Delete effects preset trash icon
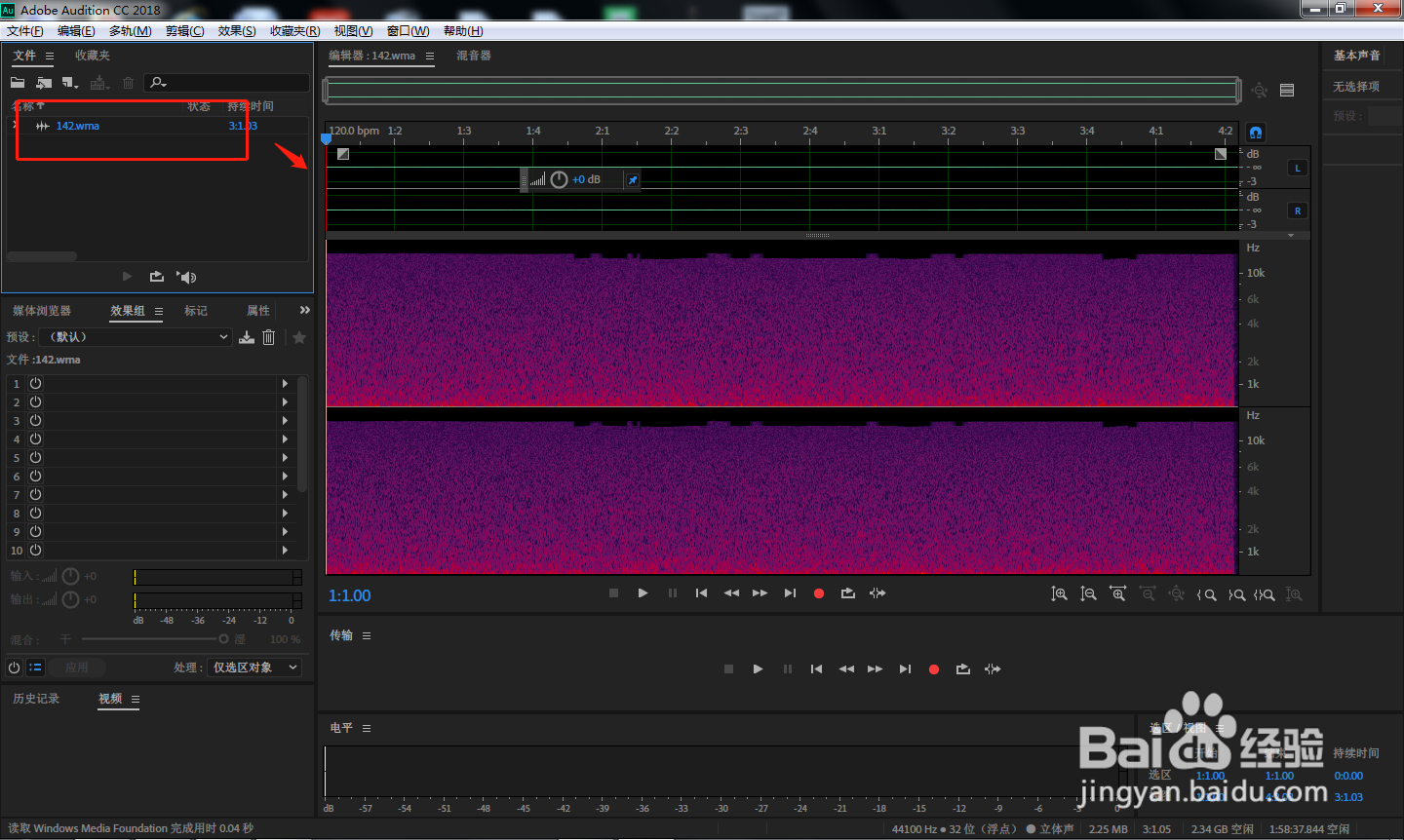The image size is (1404, 840). pos(269,337)
